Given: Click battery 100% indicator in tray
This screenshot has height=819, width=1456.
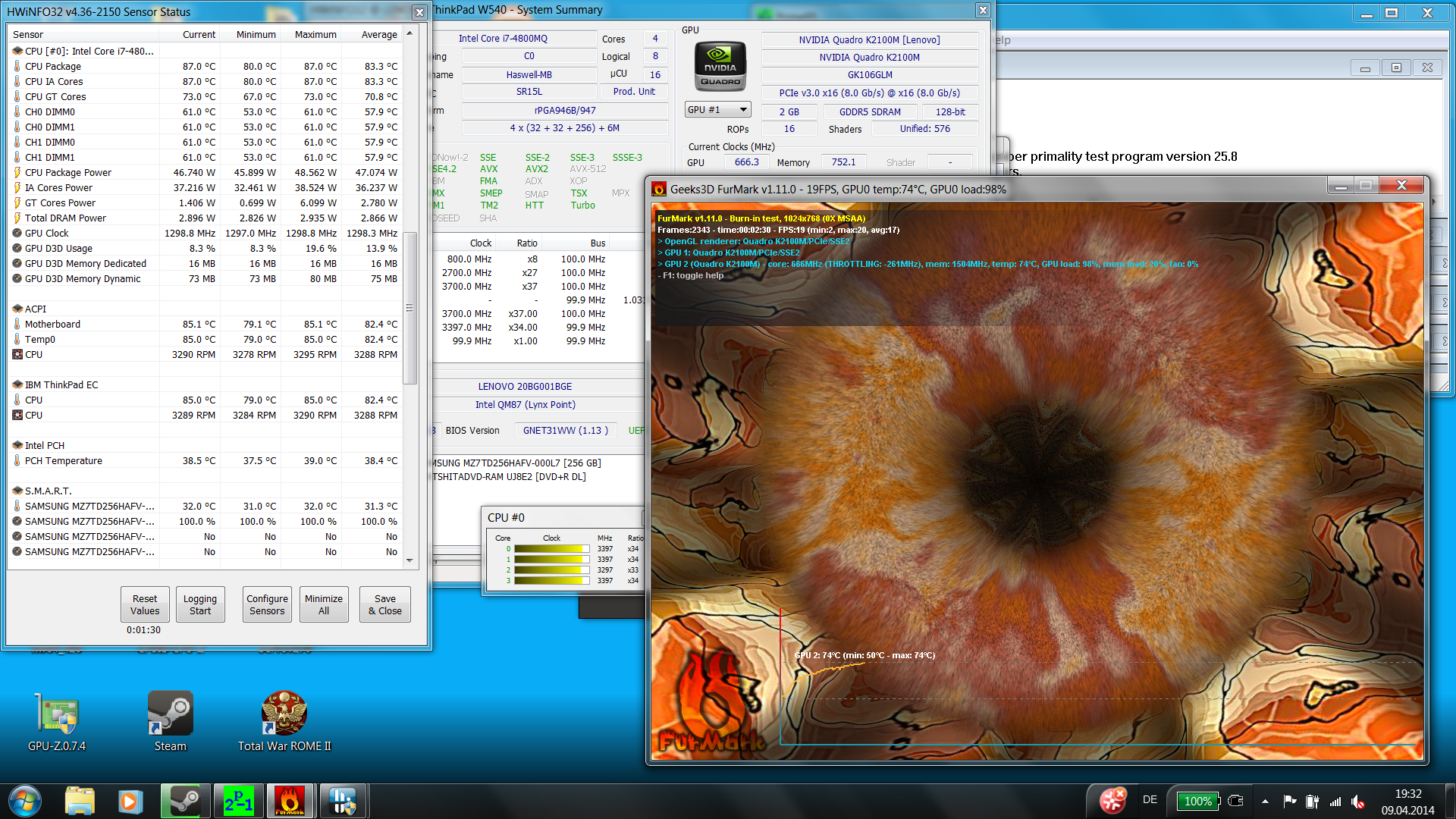Looking at the screenshot, I should pyautogui.click(x=1197, y=801).
